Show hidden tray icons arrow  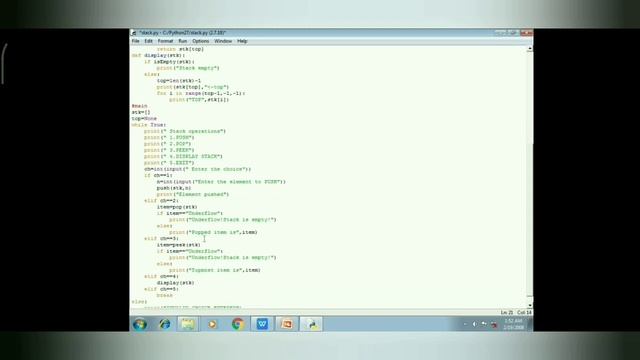[x=465, y=324]
